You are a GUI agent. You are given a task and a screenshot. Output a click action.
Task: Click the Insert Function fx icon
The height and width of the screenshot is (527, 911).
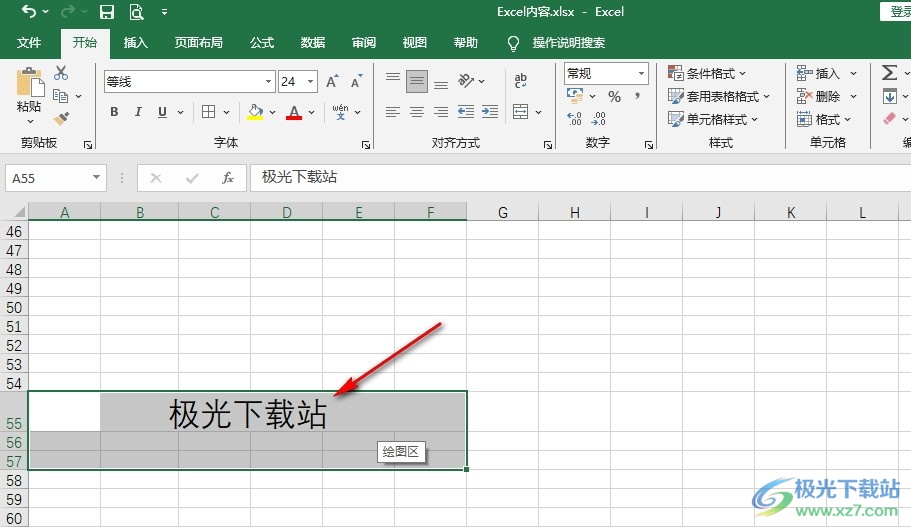[228, 178]
